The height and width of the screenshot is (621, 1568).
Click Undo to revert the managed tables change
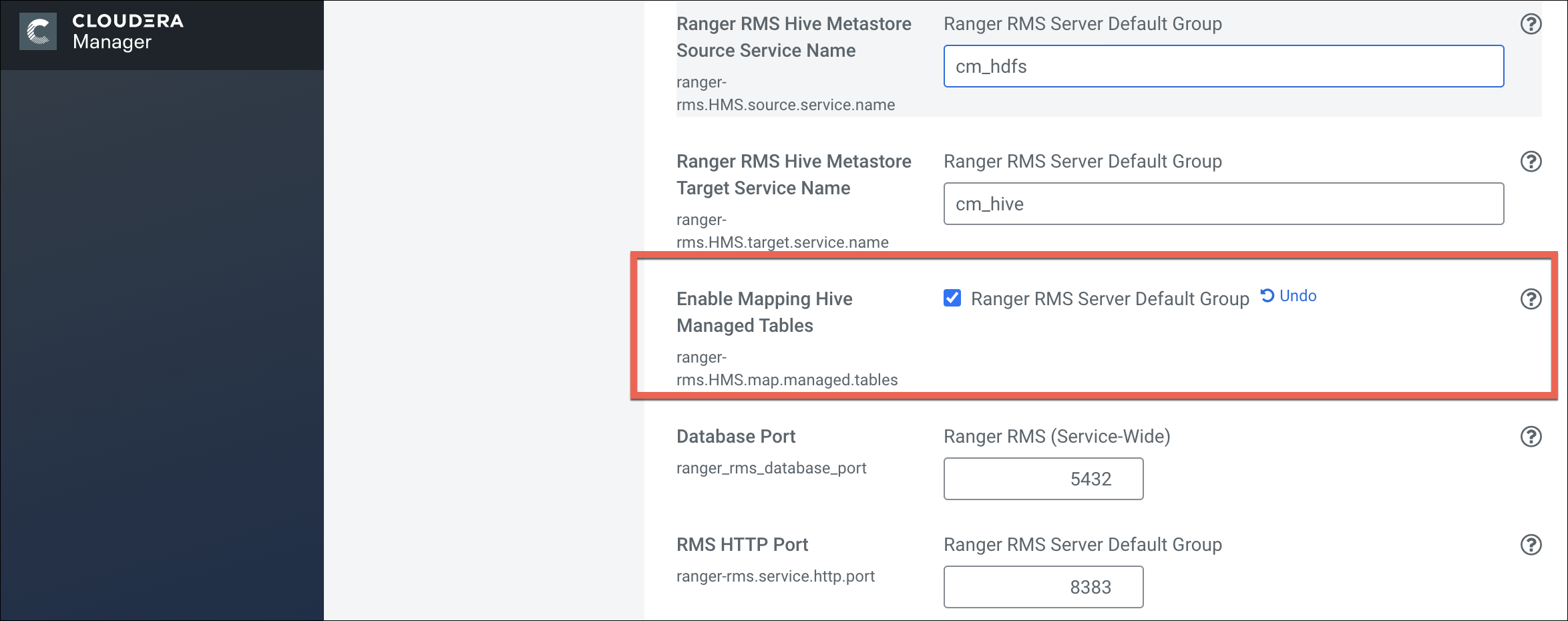pyautogui.click(x=1289, y=296)
